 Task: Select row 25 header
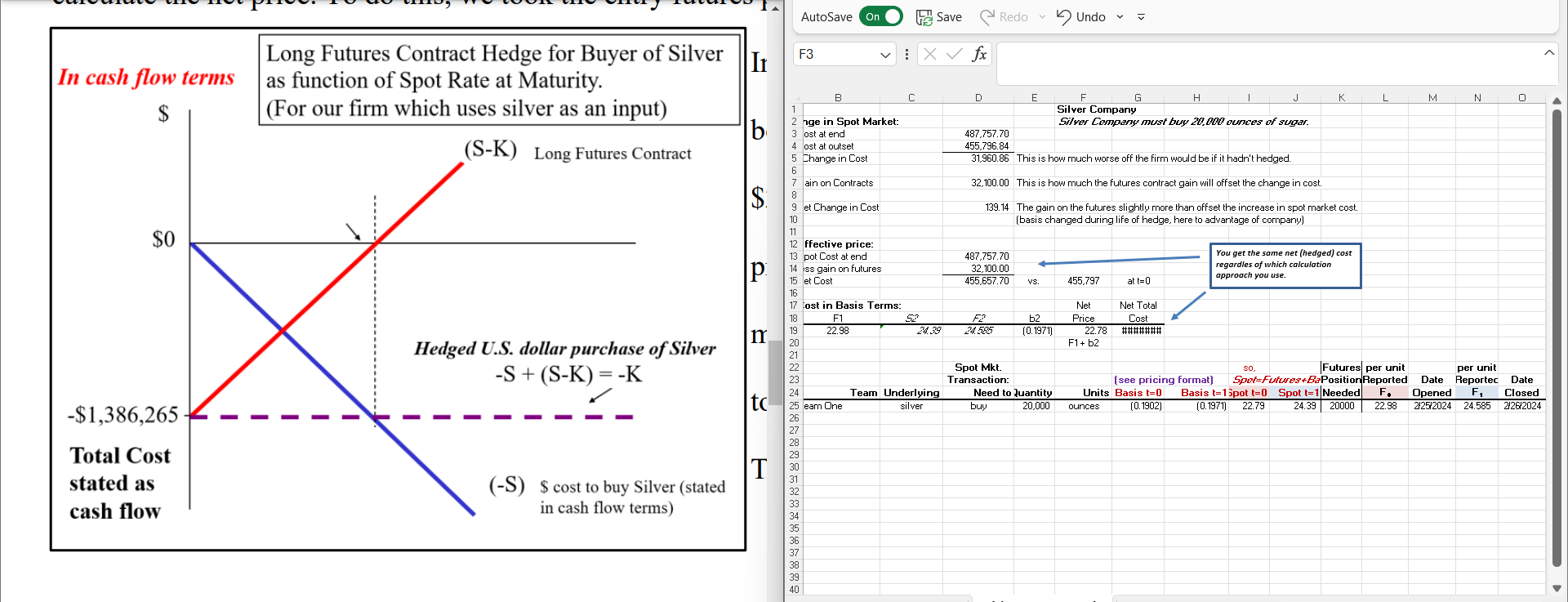pos(794,406)
